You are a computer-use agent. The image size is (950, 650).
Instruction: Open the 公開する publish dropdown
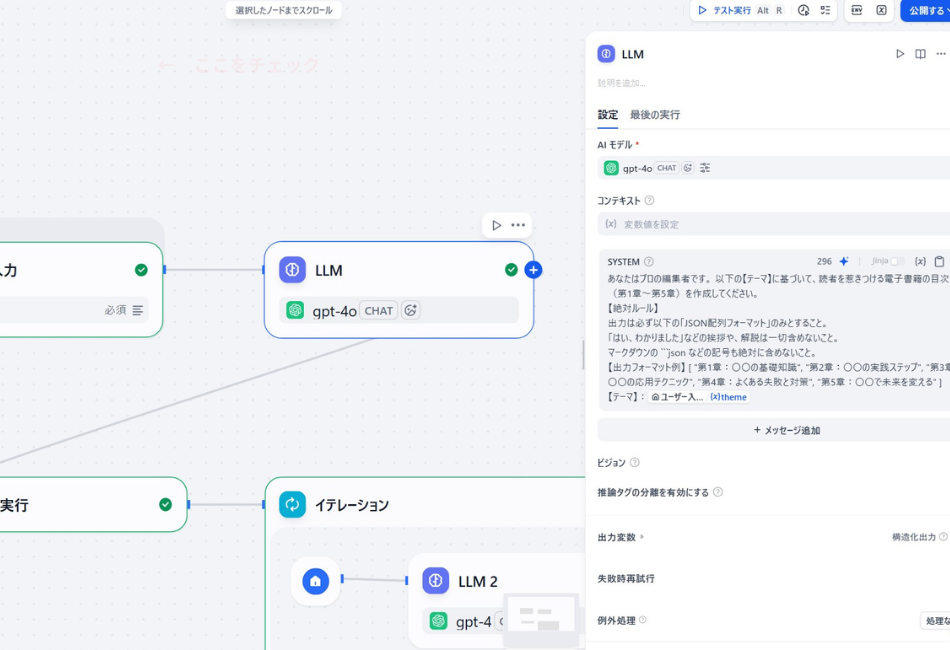tap(926, 10)
